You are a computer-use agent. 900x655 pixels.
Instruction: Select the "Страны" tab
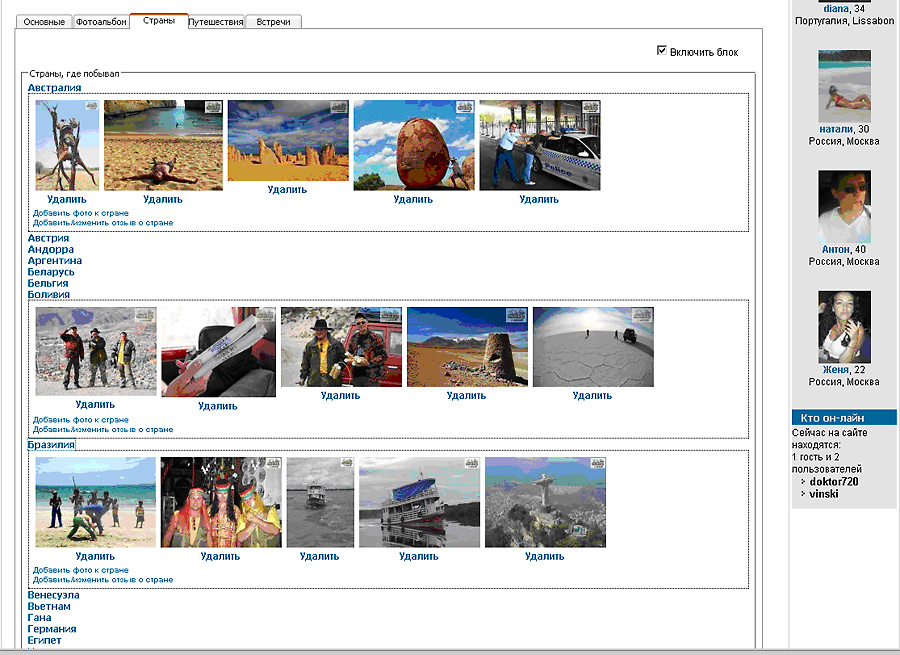159,21
